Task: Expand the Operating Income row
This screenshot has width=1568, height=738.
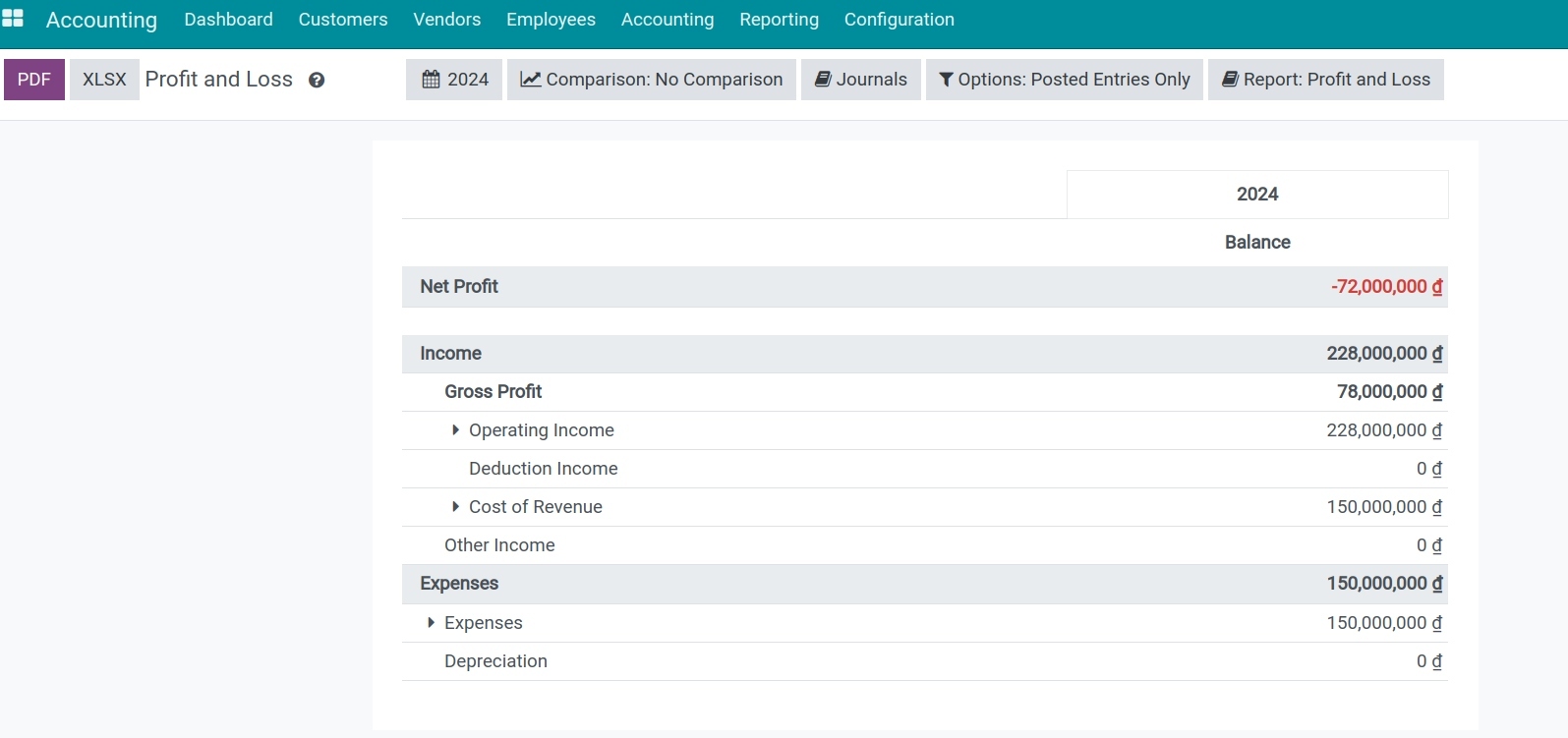Action: point(455,430)
